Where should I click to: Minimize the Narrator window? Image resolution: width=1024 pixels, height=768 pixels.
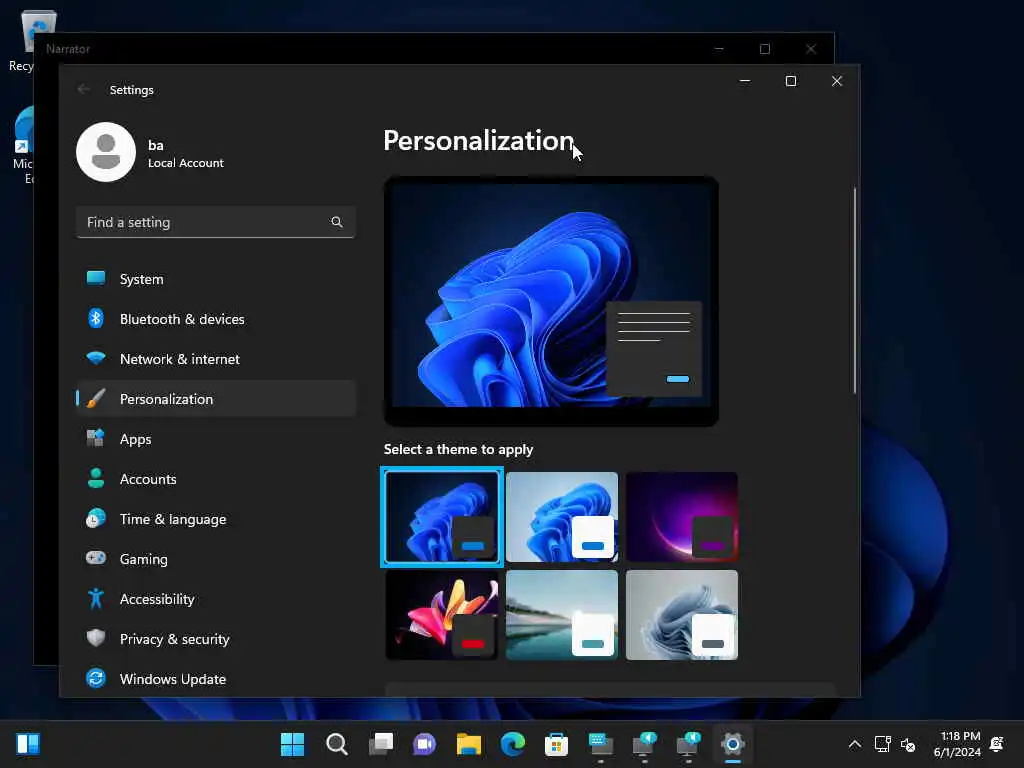719,49
